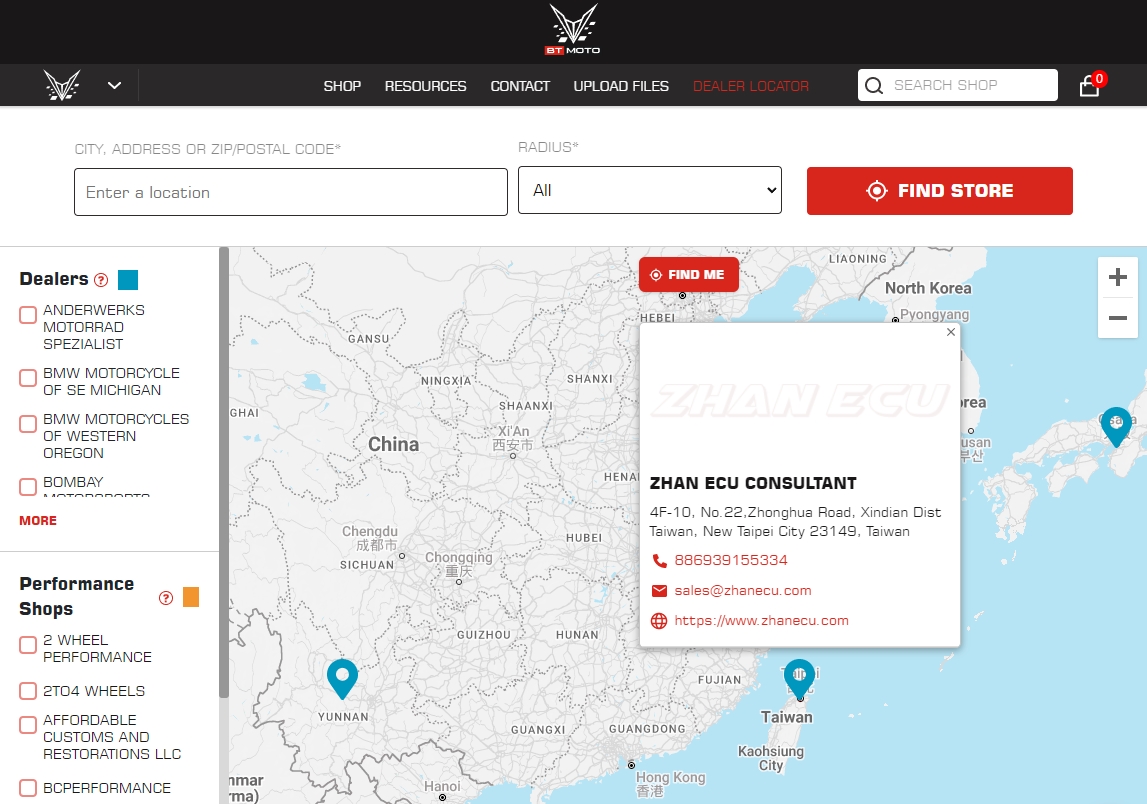Open the Resources menu item

click(x=425, y=86)
